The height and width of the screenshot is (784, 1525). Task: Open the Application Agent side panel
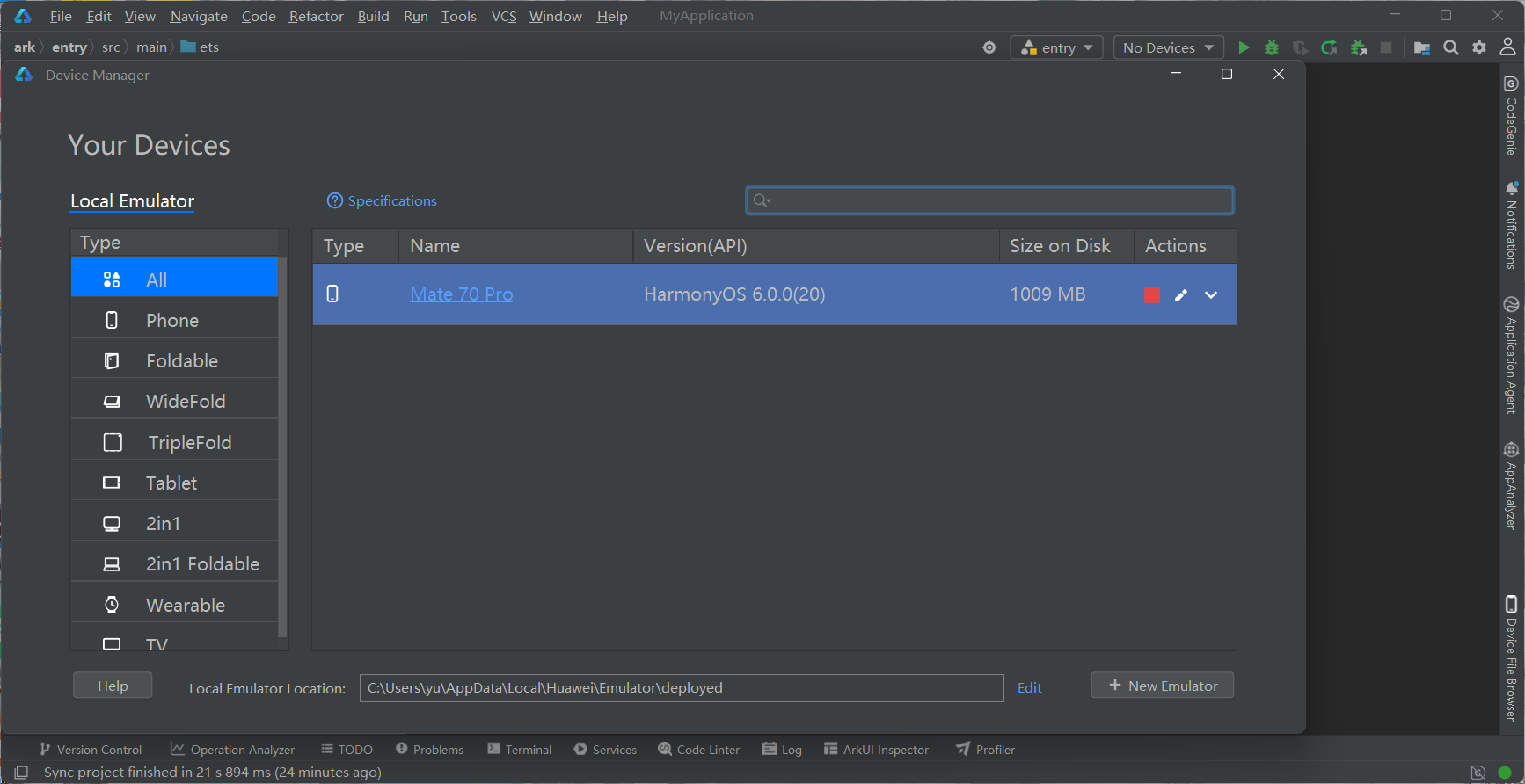coord(1511,355)
